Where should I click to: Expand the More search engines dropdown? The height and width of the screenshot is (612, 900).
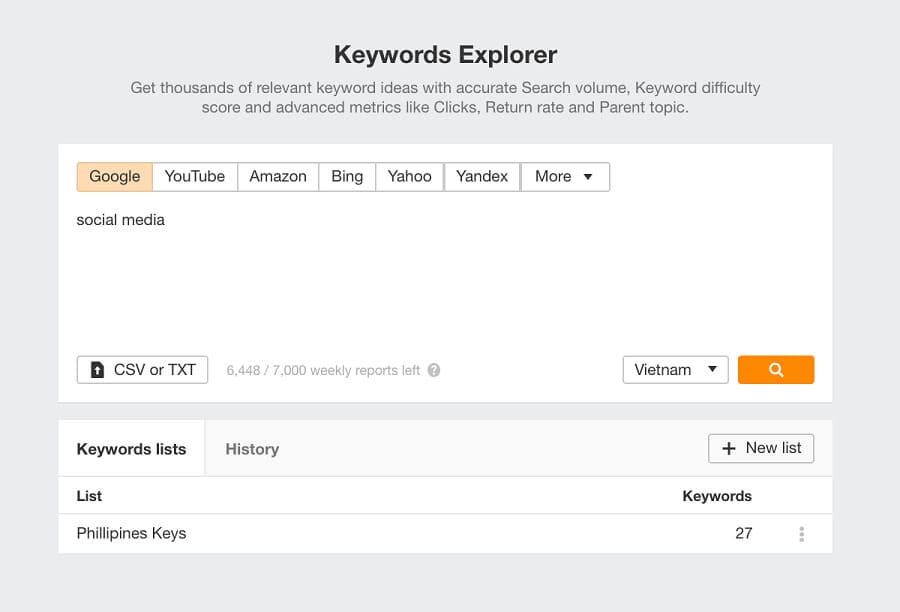tap(564, 177)
